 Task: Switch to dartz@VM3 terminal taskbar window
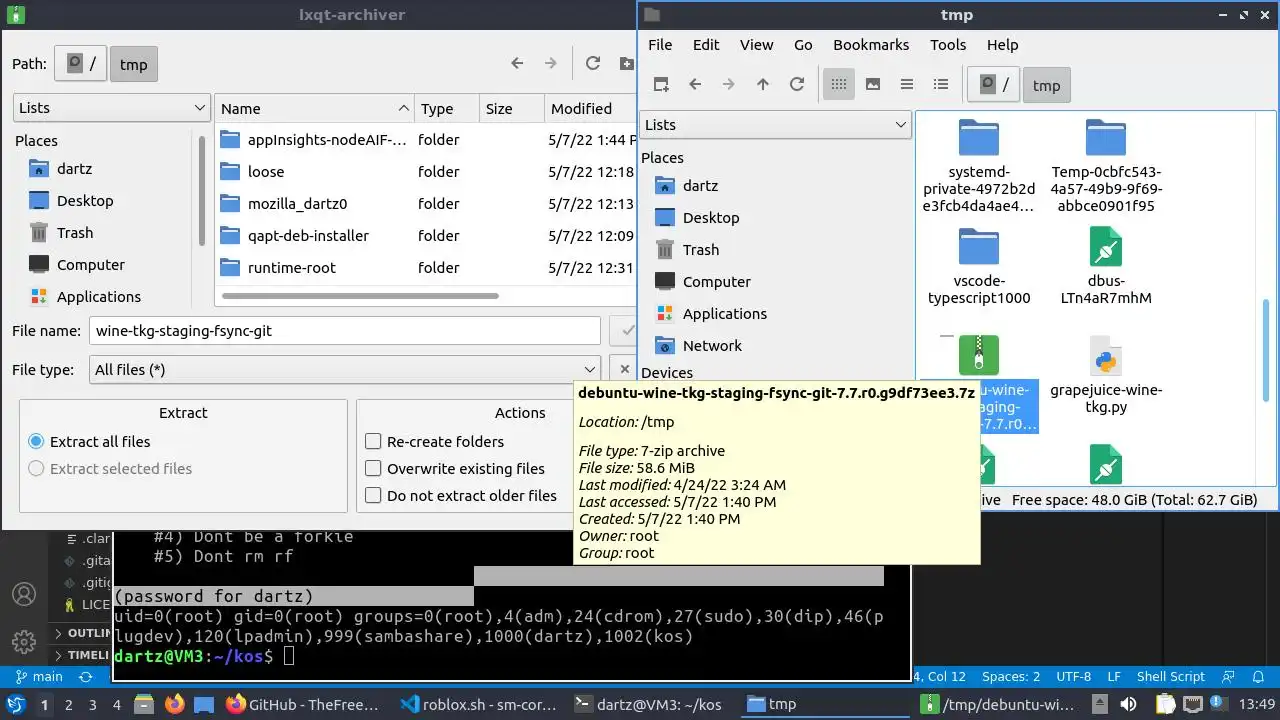648,704
